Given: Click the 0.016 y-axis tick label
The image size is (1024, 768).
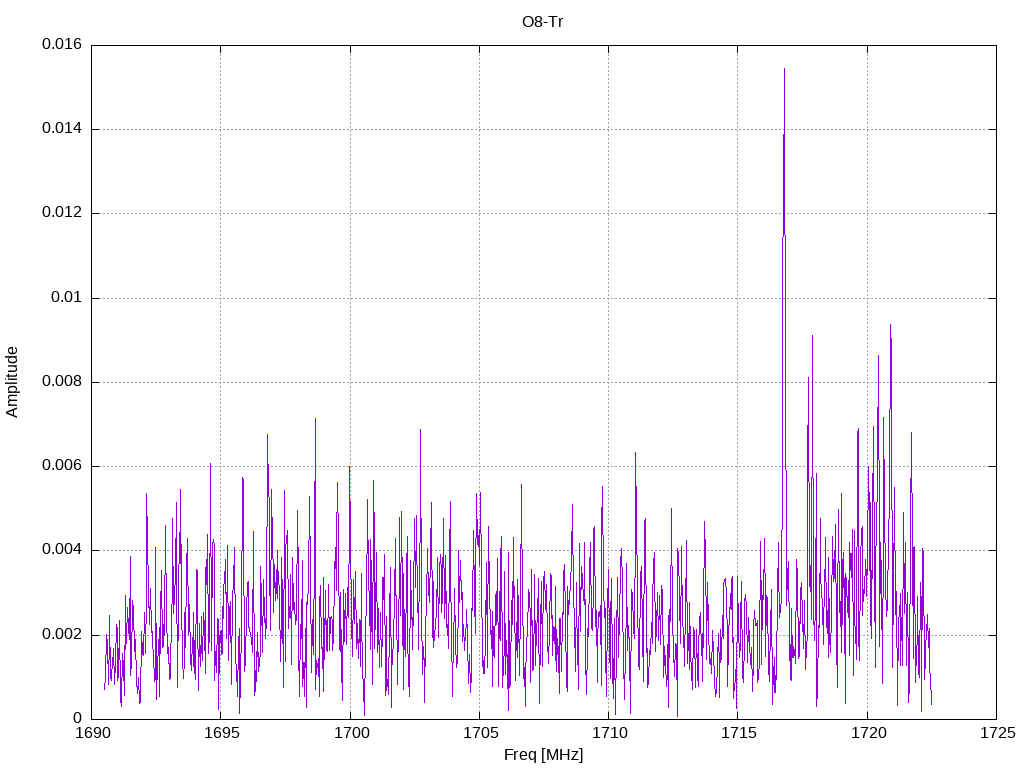Looking at the screenshot, I should [x=62, y=44].
